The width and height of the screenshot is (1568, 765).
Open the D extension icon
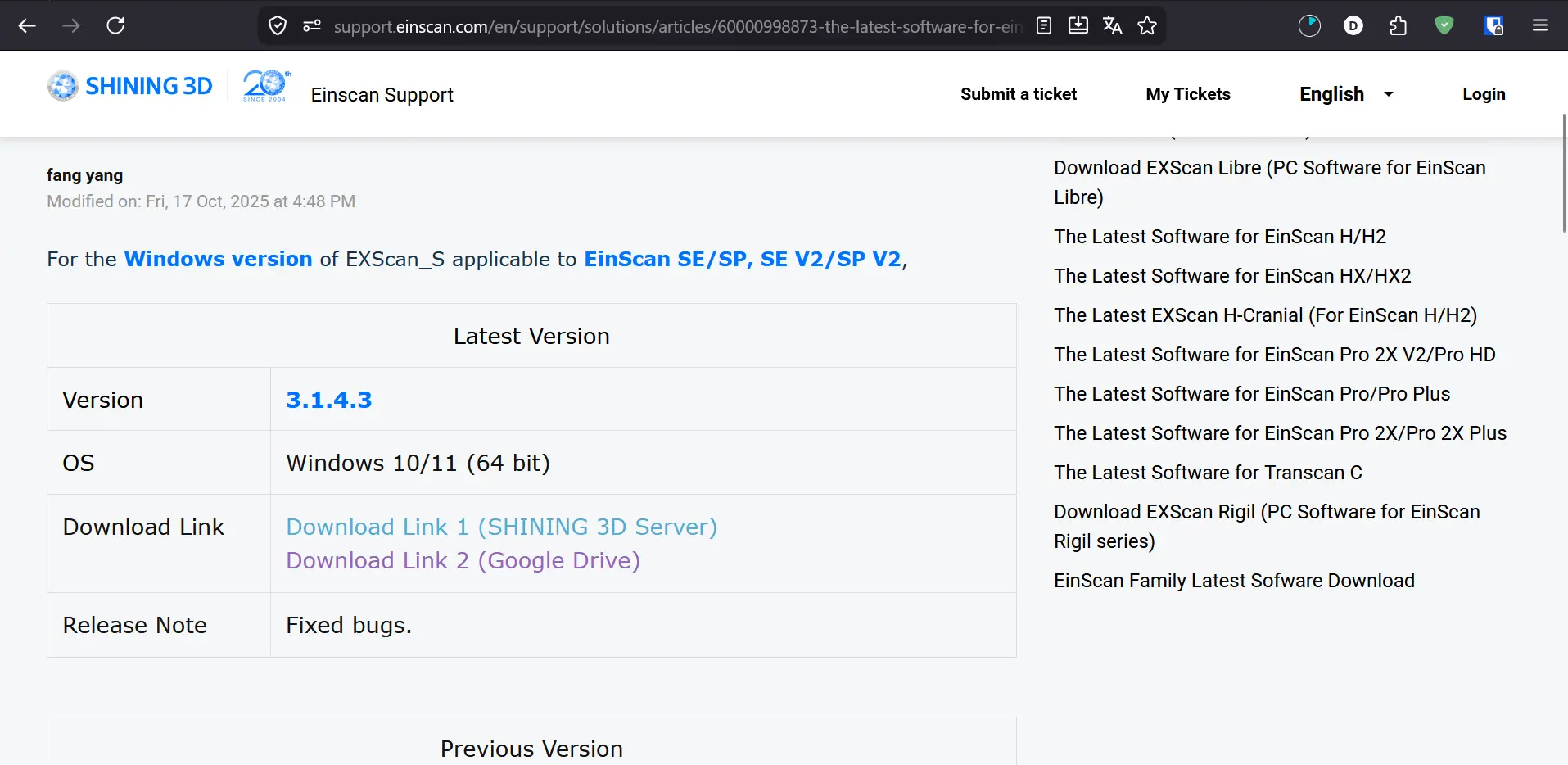click(1353, 25)
